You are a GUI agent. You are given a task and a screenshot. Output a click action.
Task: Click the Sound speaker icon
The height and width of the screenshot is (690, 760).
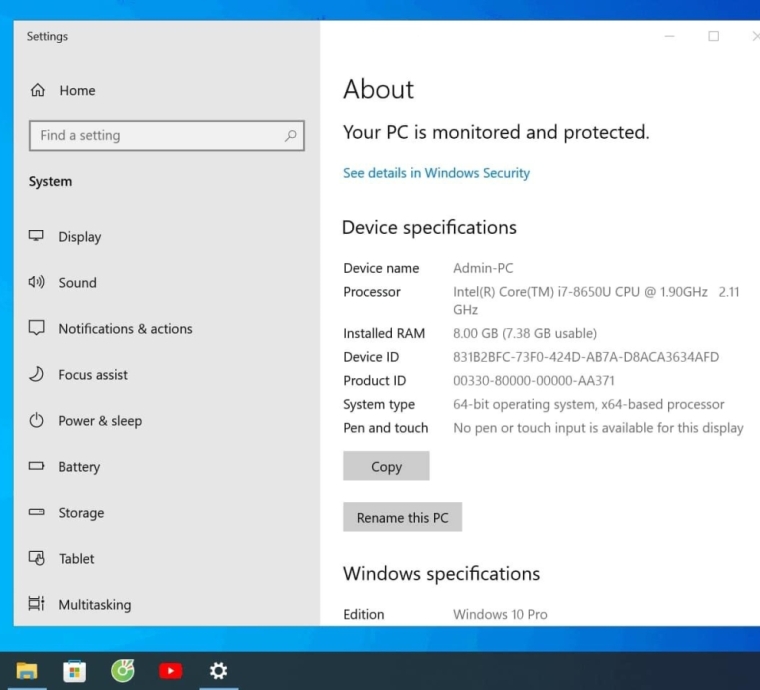point(36,282)
